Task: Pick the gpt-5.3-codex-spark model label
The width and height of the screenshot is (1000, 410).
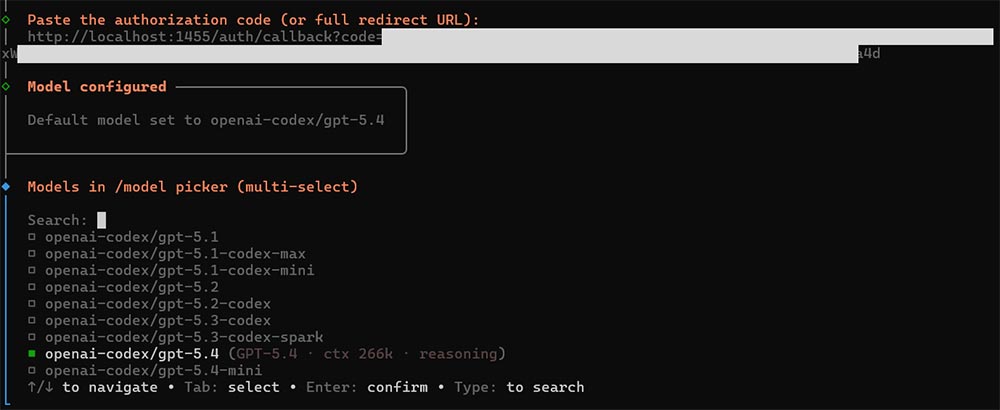Action: [x=184, y=338]
